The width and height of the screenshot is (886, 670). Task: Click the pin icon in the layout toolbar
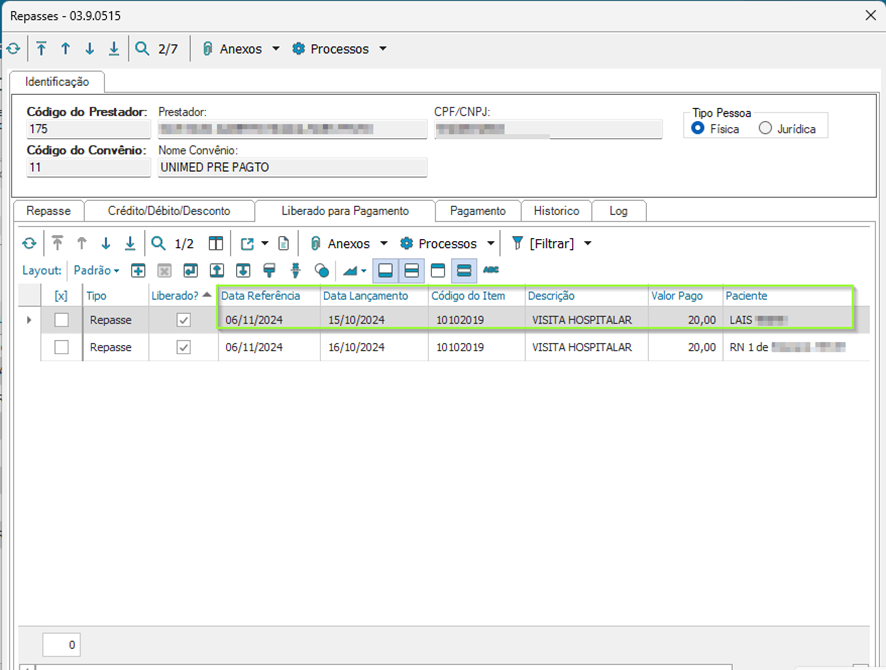coord(295,271)
